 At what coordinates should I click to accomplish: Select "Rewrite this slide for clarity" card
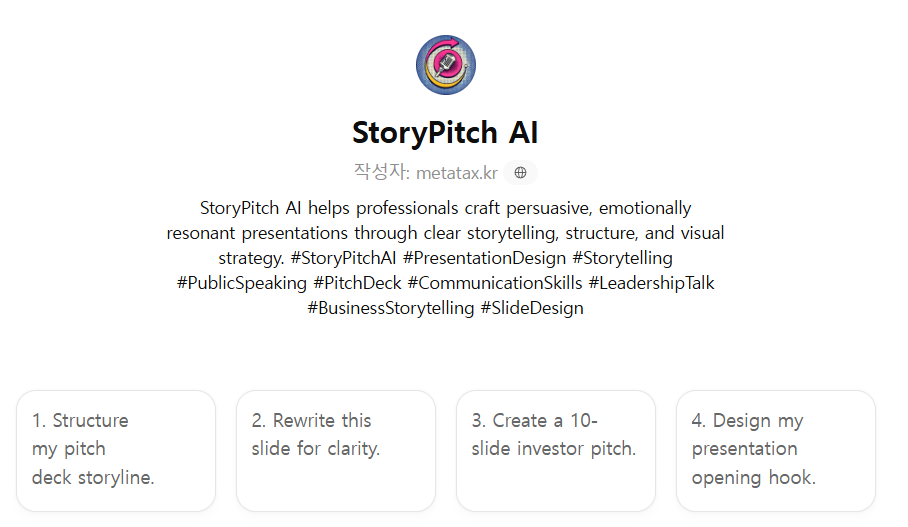(x=336, y=450)
